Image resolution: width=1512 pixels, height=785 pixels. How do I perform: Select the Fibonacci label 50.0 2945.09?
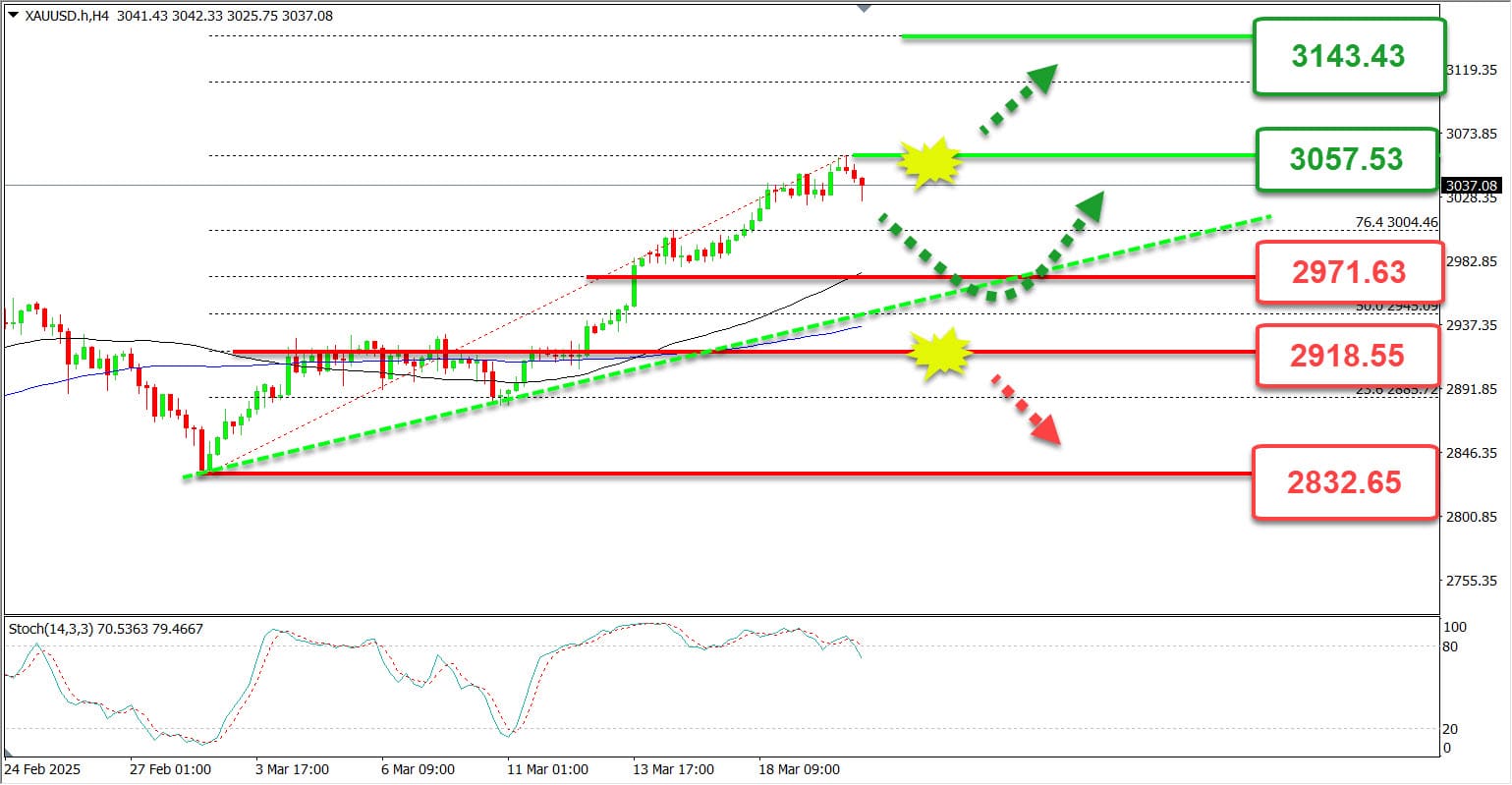pos(1396,307)
